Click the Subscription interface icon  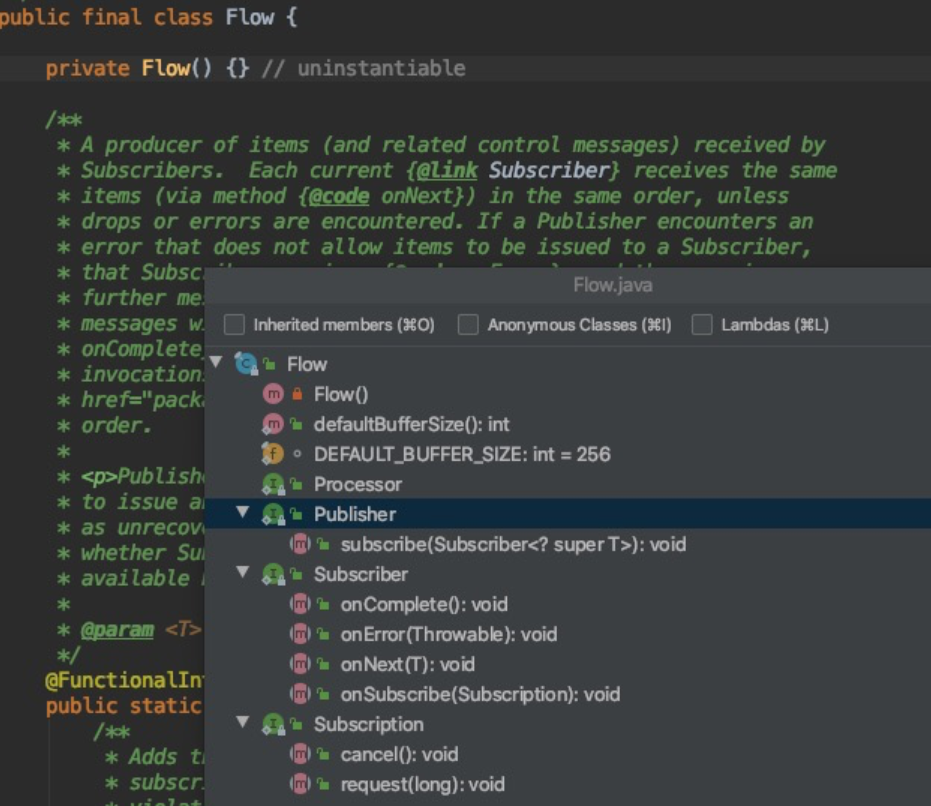coord(273,724)
